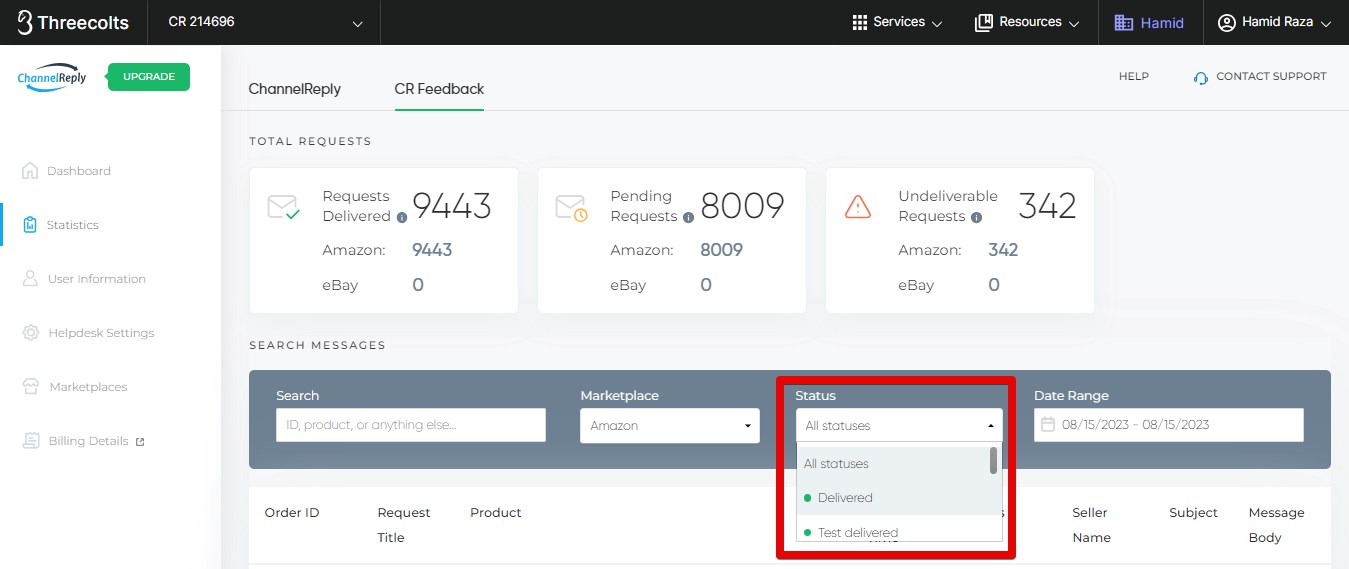Image resolution: width=1349 pixels, height=569 pixels.
Task: Collapse the Status All statuses dropdown
Action: click(x=898, y=426)
